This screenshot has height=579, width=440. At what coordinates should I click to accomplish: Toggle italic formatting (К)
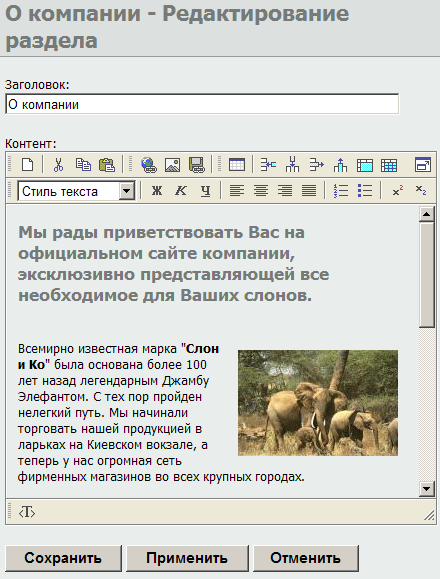pyautogui.click(x=181, y=191)
